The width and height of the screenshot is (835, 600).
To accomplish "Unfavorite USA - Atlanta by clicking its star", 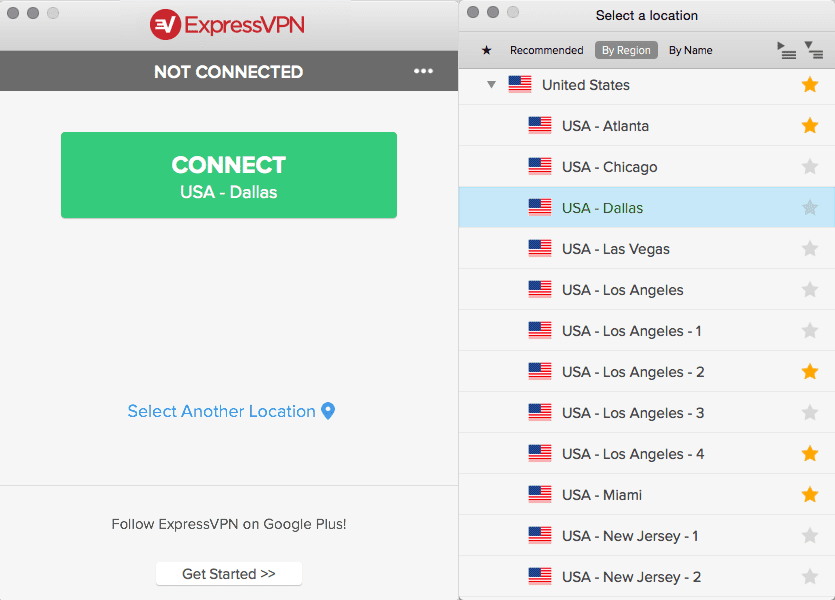I will point(810,125).
